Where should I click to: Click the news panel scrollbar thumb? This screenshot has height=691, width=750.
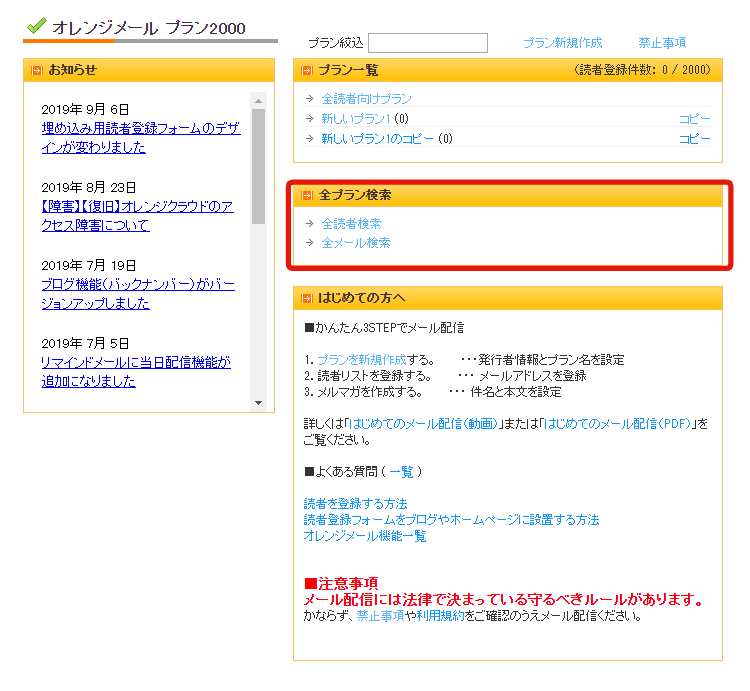[258, 166]
